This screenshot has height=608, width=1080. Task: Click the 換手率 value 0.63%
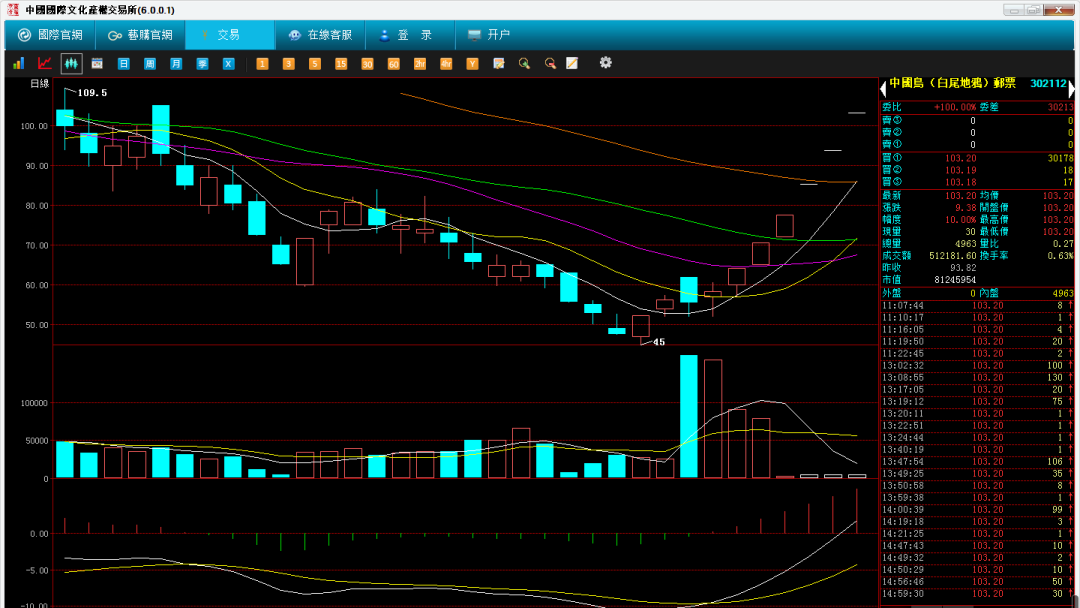(1060, 255)
